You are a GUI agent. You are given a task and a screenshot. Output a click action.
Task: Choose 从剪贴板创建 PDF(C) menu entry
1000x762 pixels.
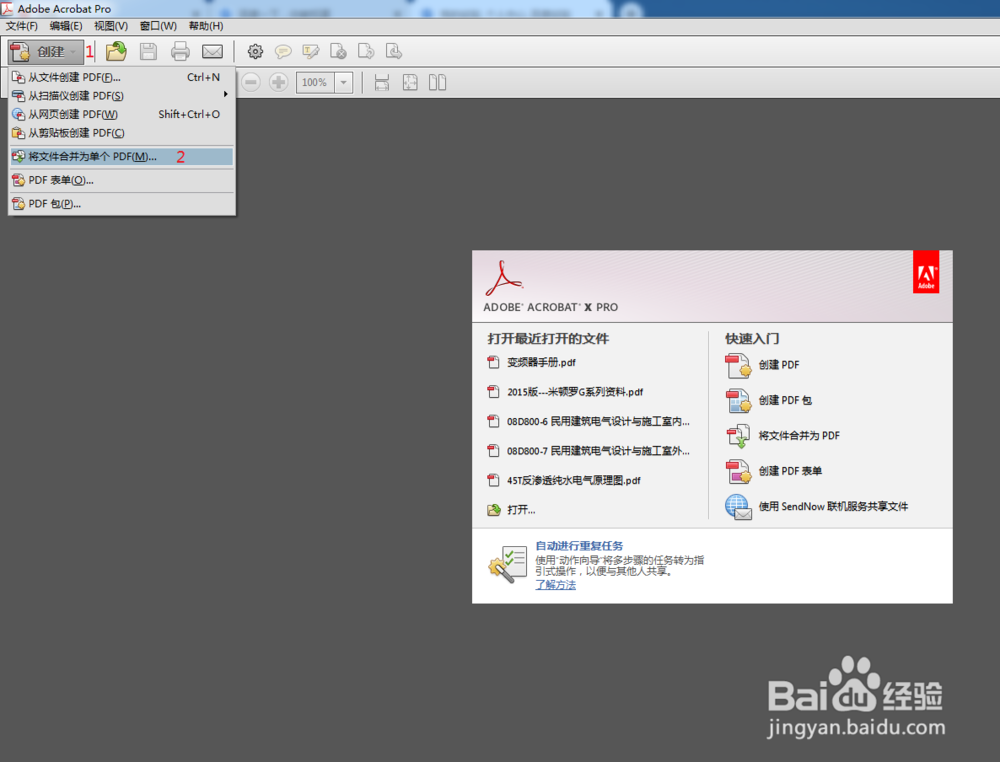(x=121, y=133)
